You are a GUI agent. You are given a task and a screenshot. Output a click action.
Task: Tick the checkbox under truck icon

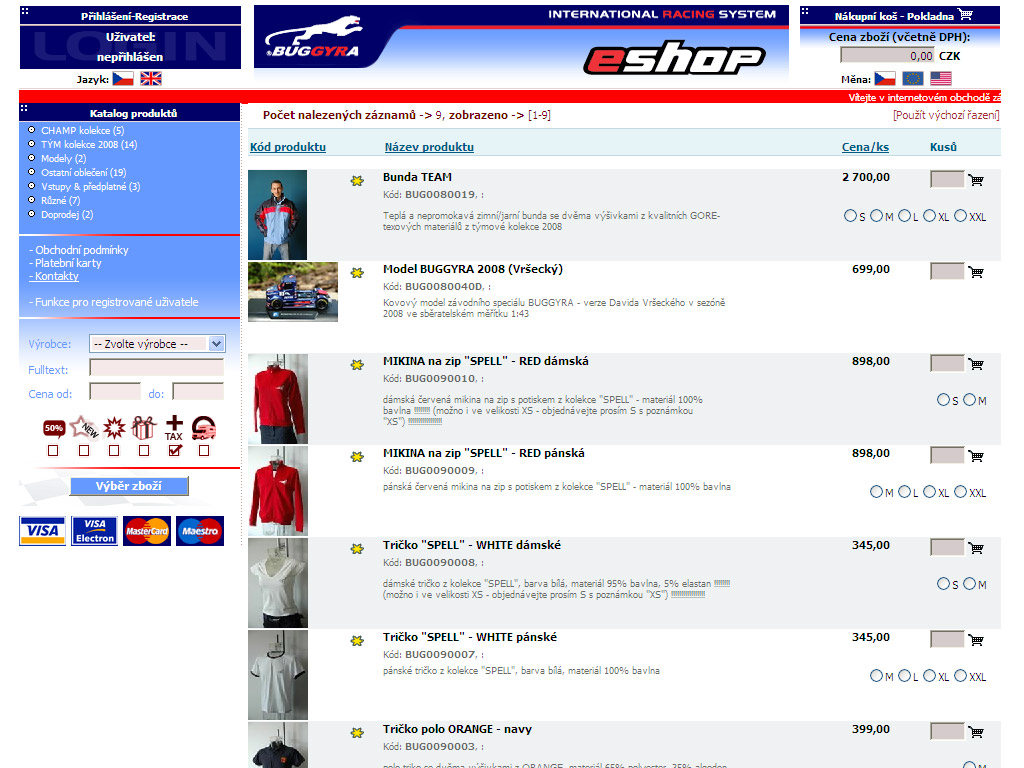204,451
